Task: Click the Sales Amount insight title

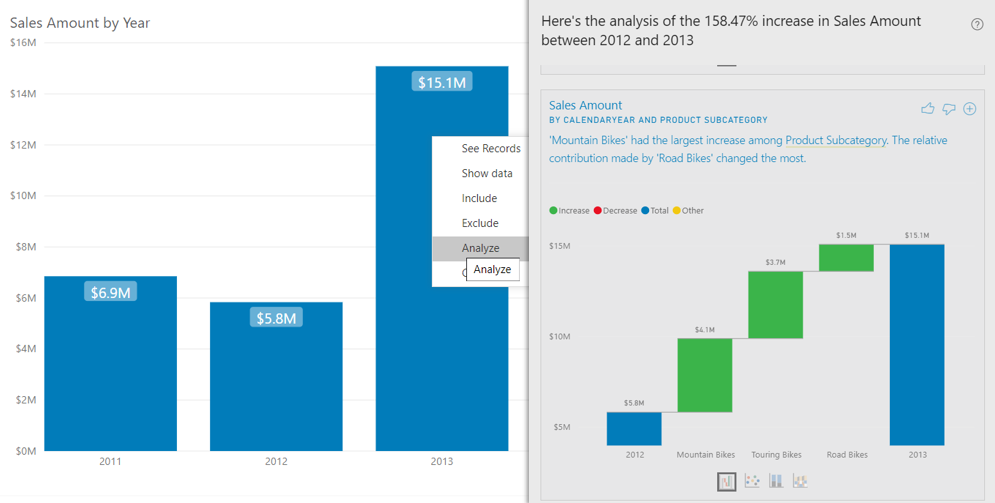Action: pyautogui.click(x=585, y=105)
